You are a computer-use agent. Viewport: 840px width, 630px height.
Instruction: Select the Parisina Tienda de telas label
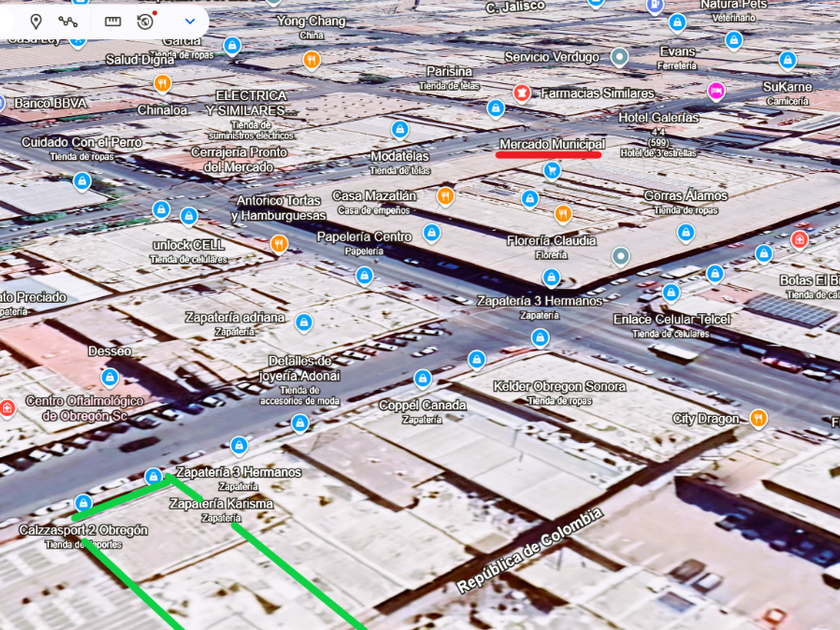[x=449, y=78]
